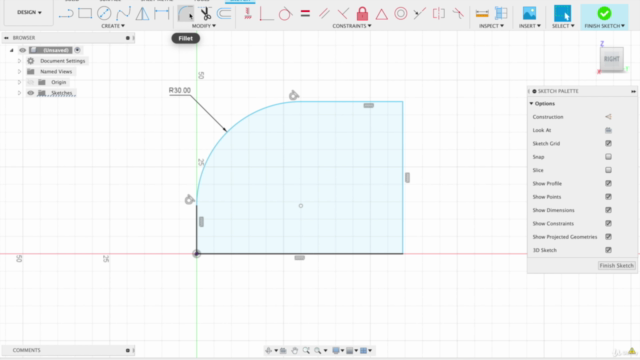Select the Offset tool
The width and height of the screenshot is (640, 360).
pos(224,13)
